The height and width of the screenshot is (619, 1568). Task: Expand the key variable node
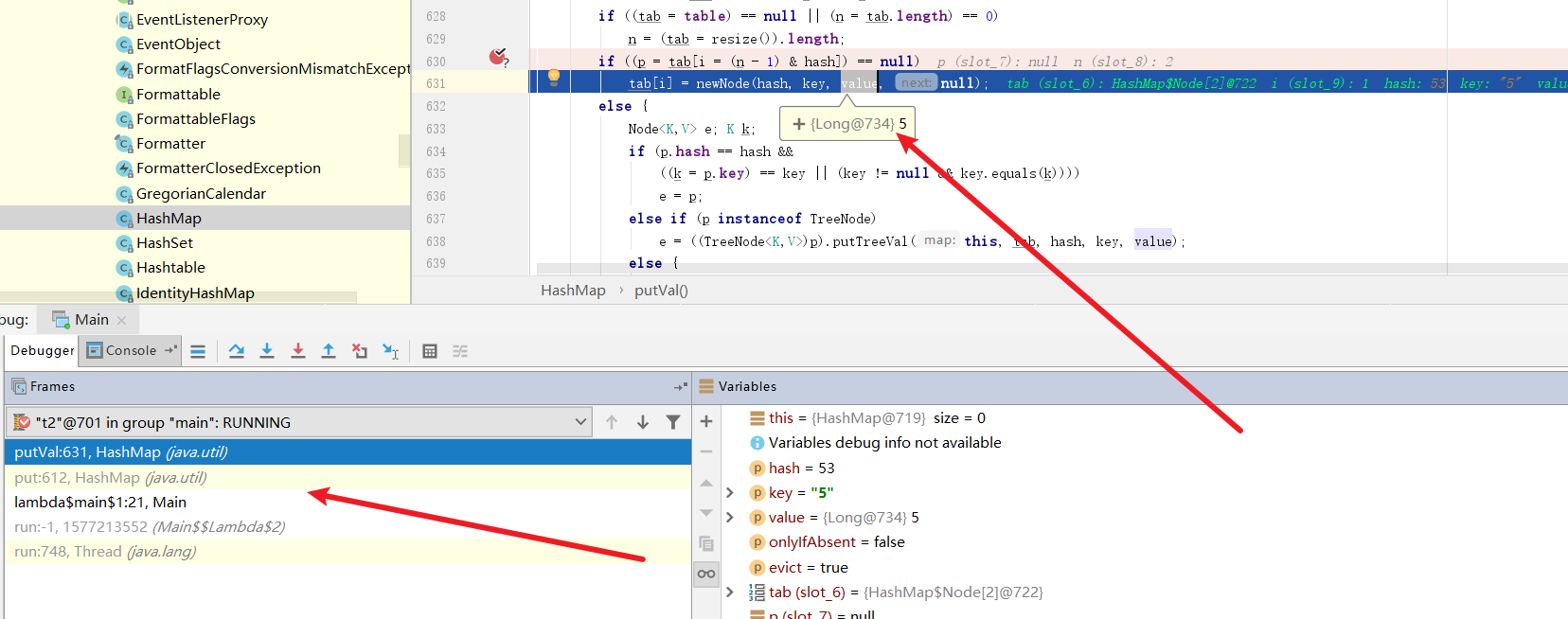pos(730,493)
